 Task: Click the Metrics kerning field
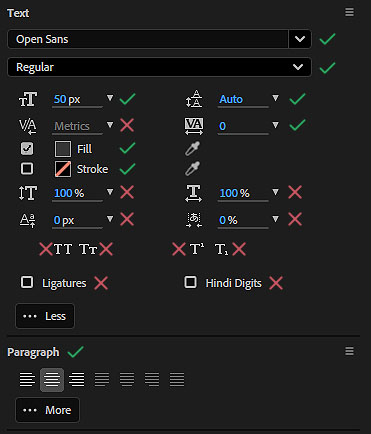(77, 126)
